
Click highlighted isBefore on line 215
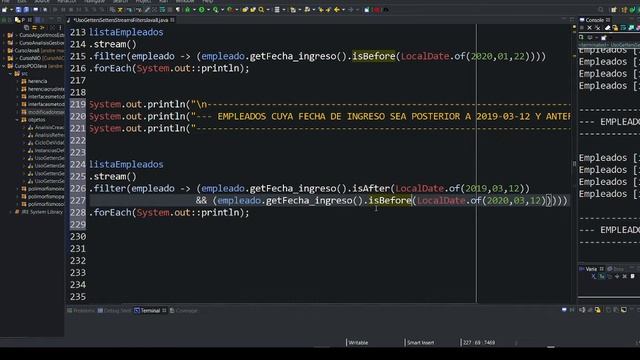[x=374, y=56]
